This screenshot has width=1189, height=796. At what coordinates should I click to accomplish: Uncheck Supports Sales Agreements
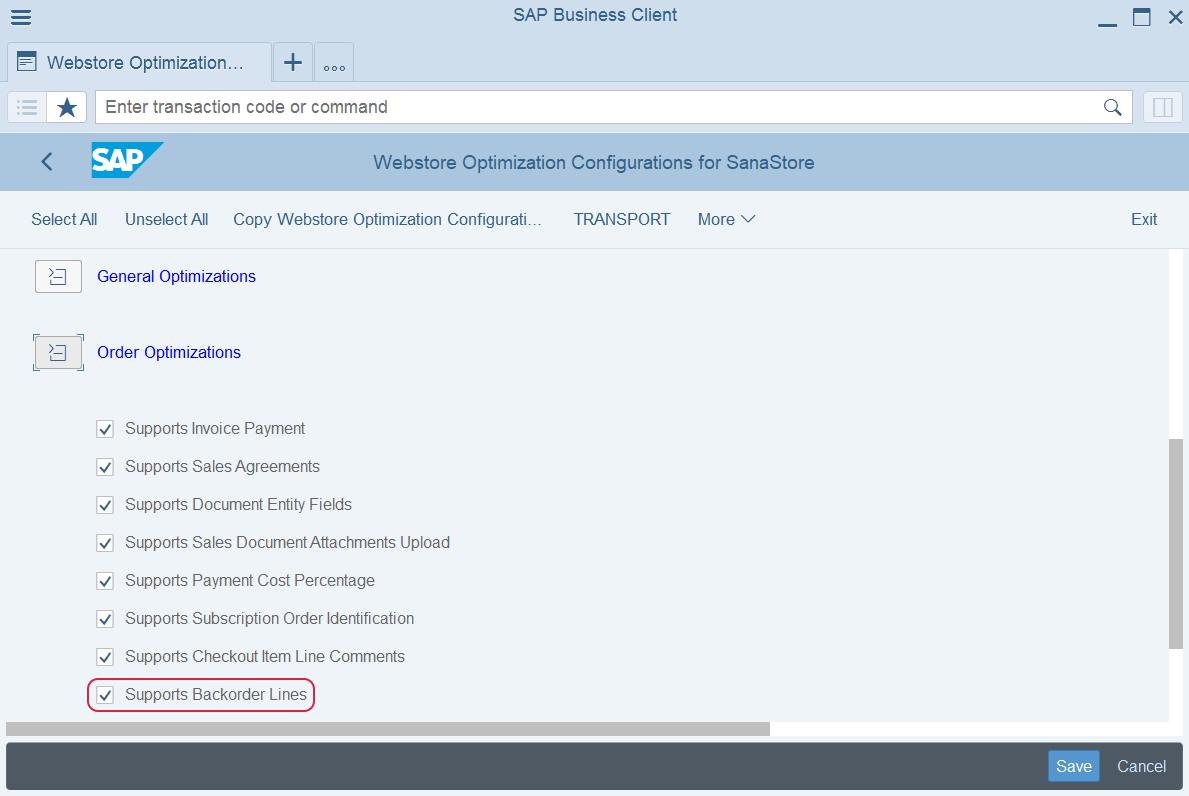(105, 467)
